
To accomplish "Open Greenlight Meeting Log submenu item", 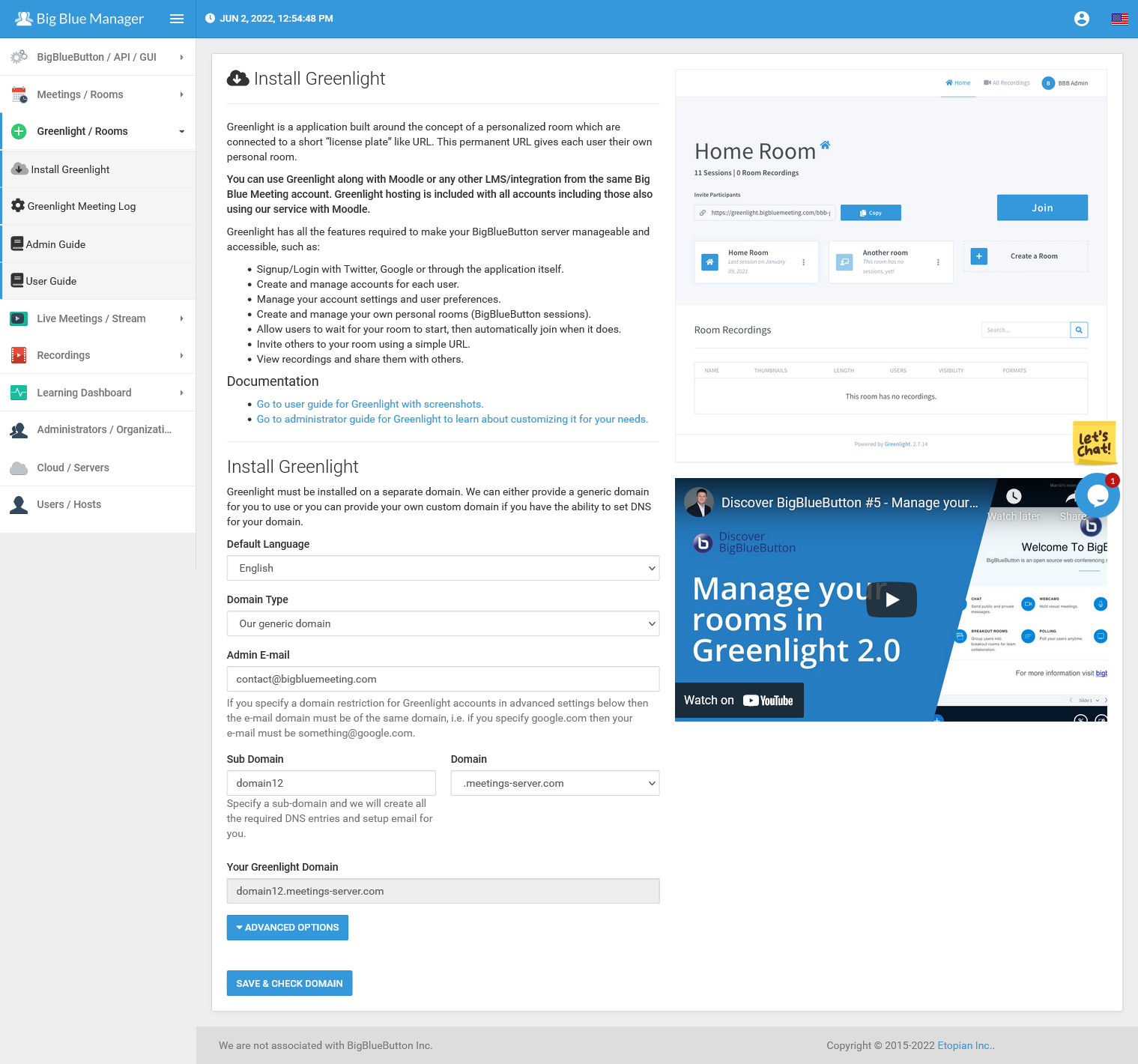I will 99,206.
